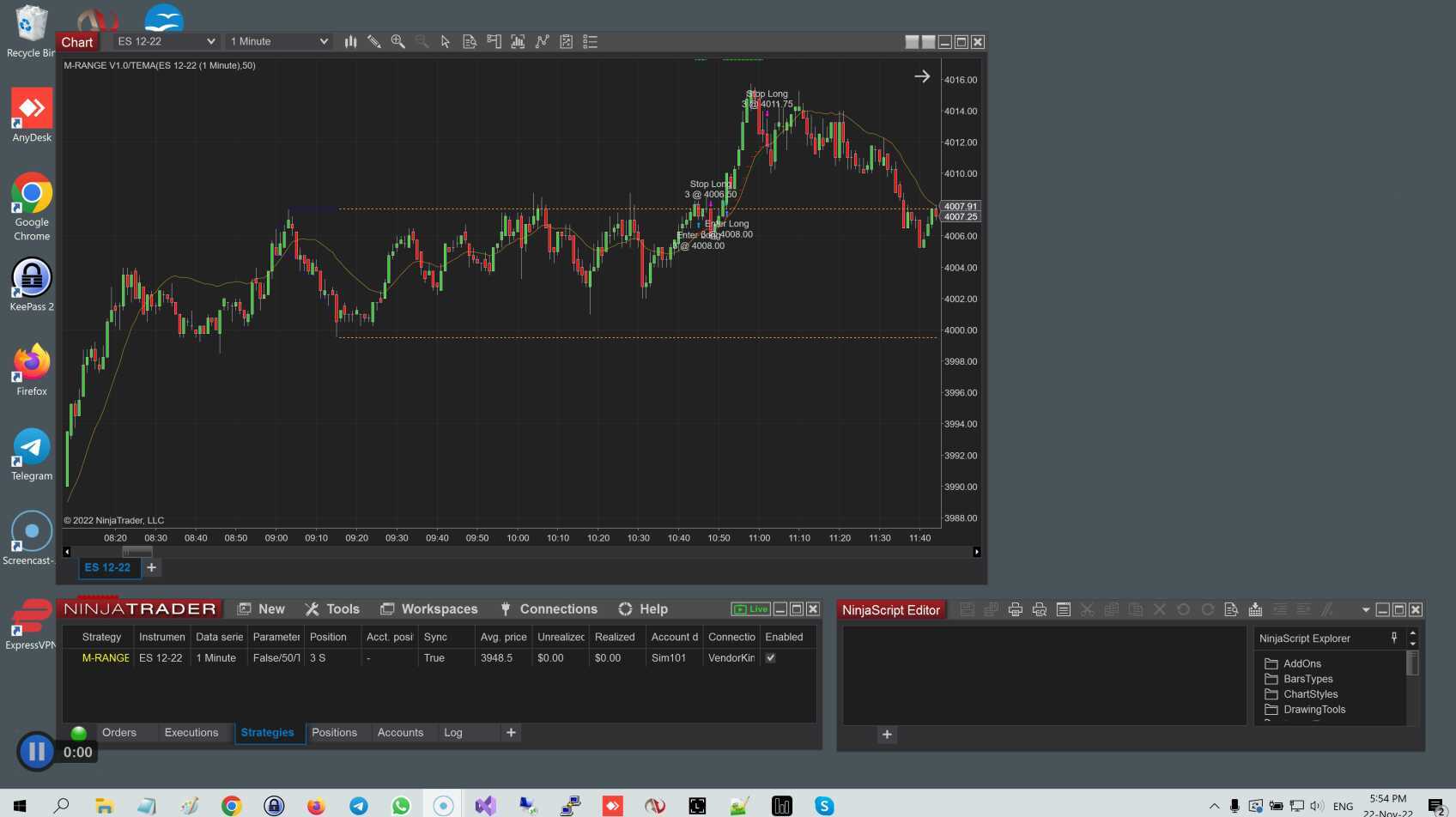
Task: Open the DrawingTools folder in explorer
Action: coord(1313,710)
